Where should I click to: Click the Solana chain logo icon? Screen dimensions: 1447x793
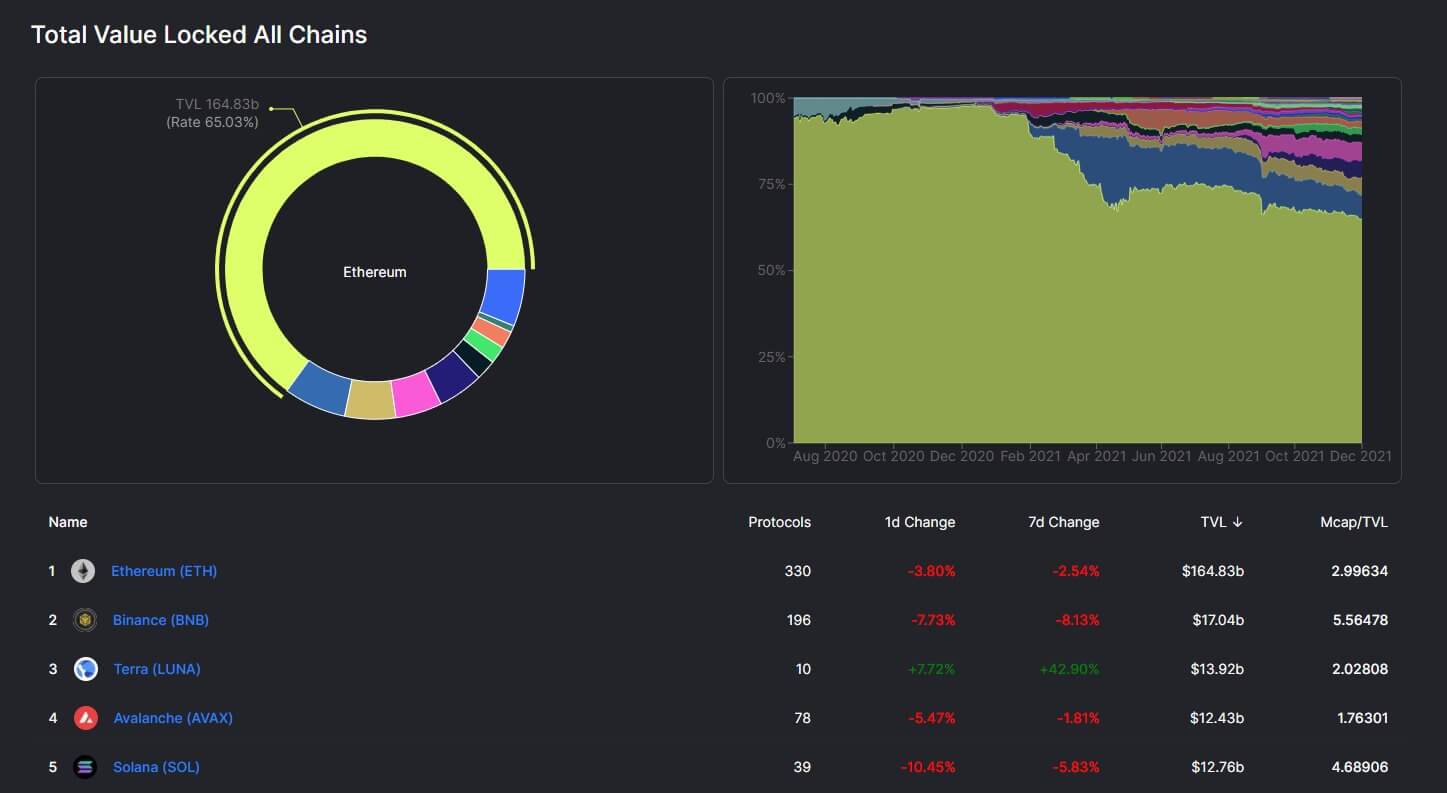coord(86,767)
